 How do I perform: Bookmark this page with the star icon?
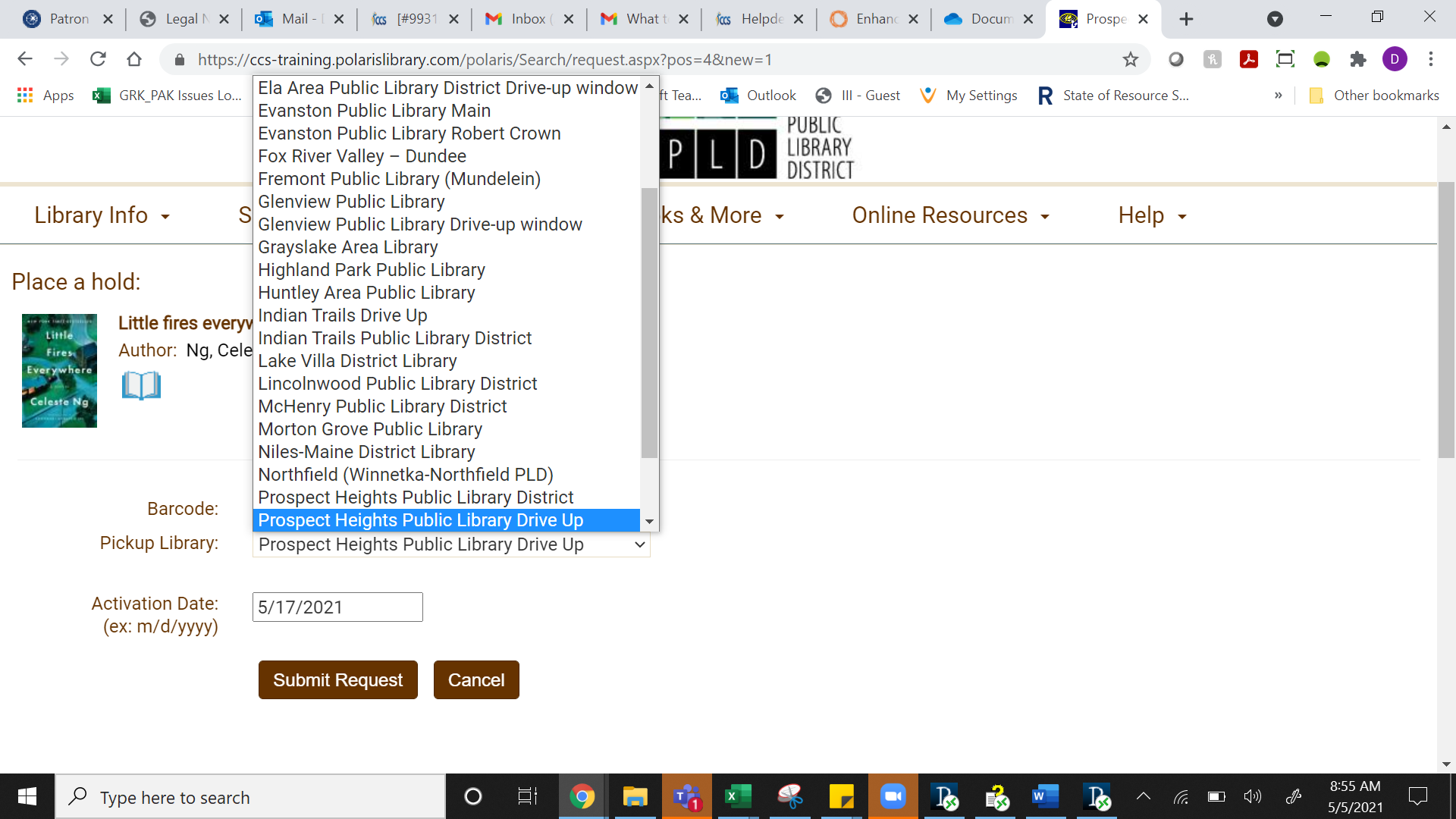[x=1130, y=59]
